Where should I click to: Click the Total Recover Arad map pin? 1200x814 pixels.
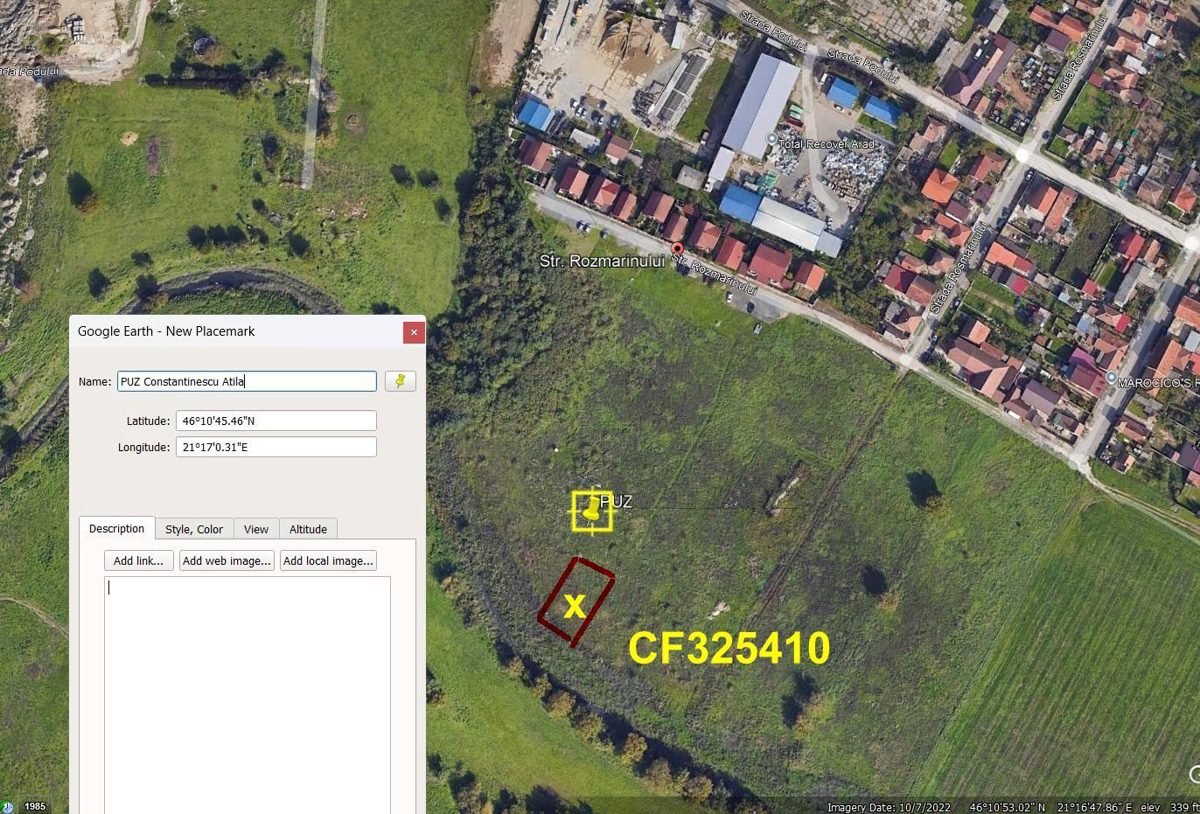point(771,139)
